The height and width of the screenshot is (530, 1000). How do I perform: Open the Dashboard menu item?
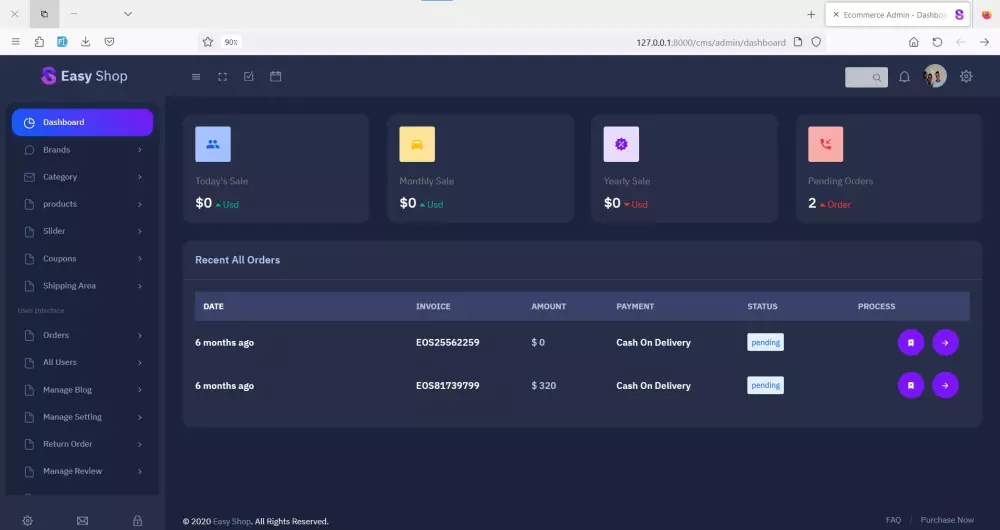[x=82, y=122]
